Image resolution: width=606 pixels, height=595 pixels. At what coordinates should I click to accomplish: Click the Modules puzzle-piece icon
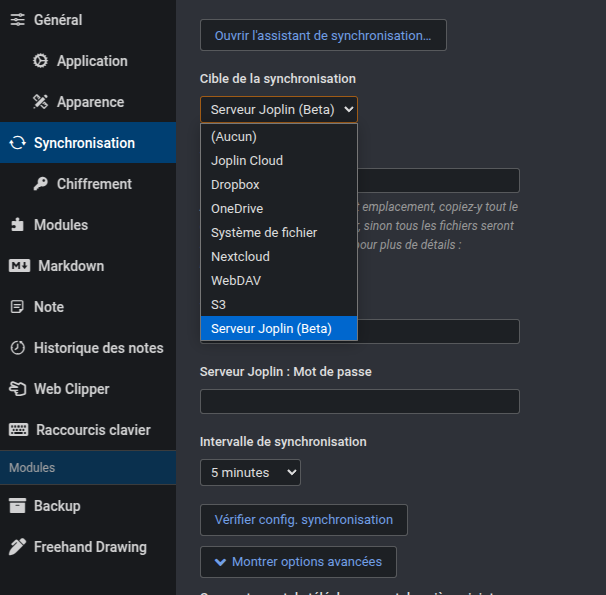[17, 224]
